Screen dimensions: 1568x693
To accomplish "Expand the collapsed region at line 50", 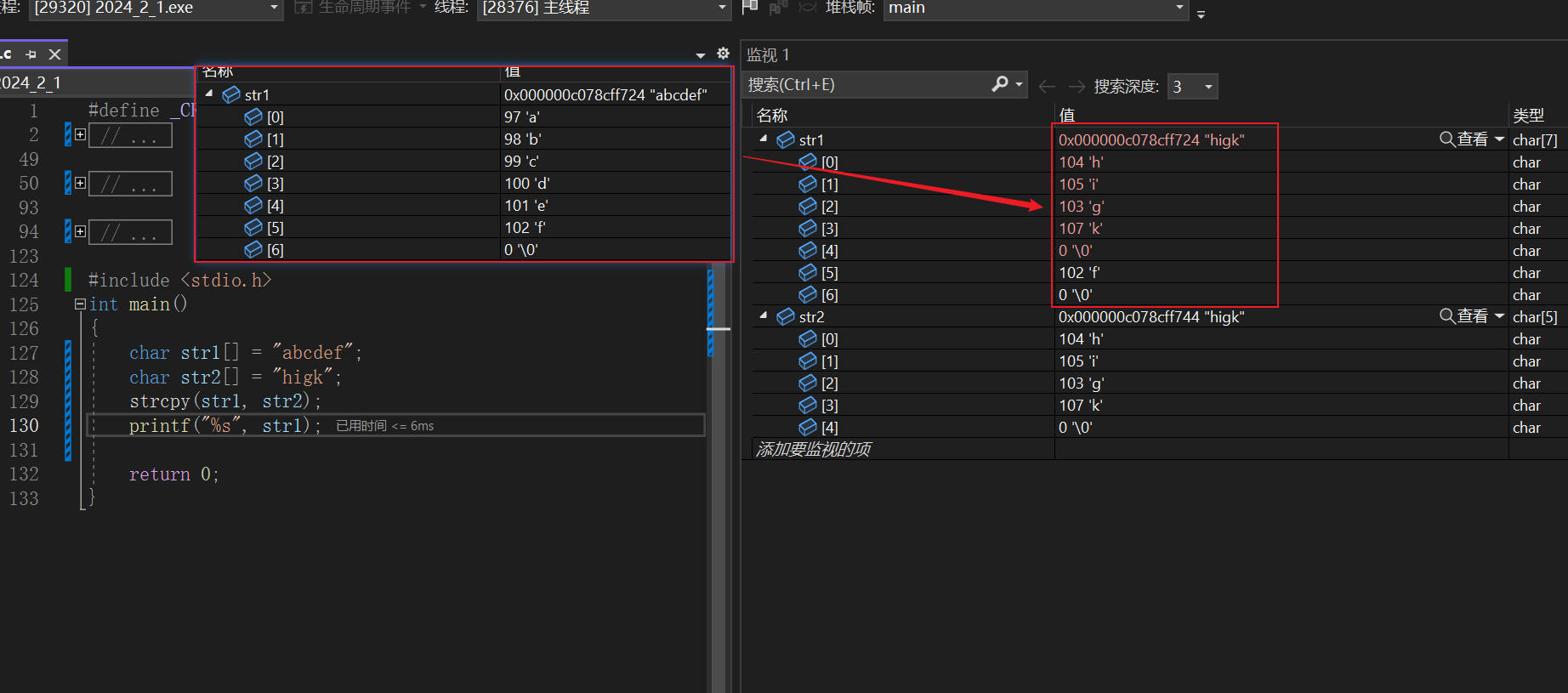I will coord(80,183).
